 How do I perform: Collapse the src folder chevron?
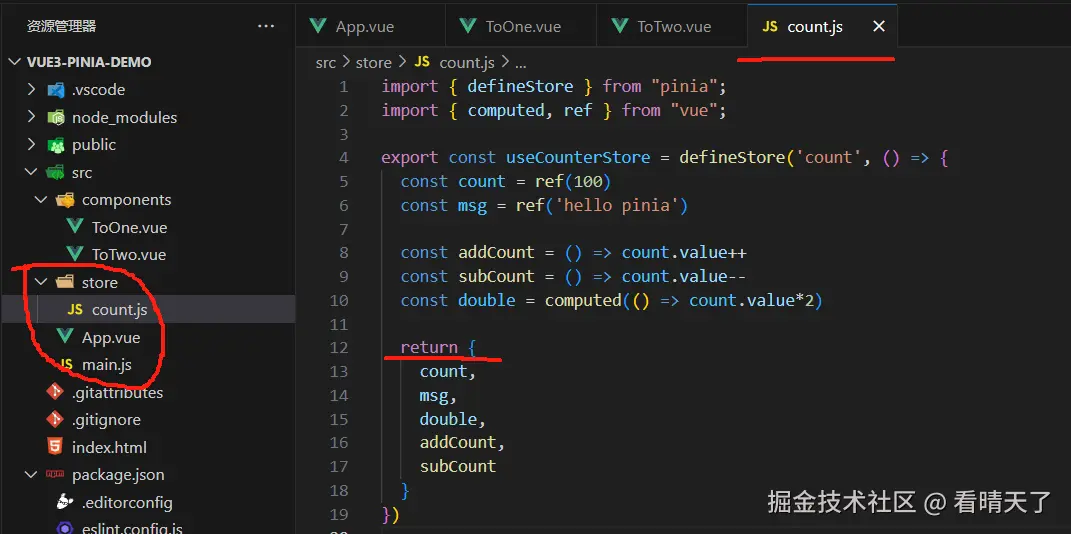[31, 172]
